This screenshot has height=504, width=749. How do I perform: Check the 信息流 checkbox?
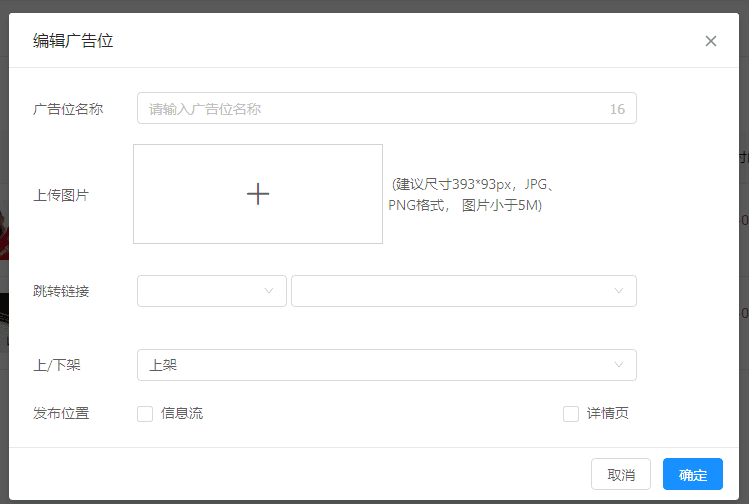click(x=145, y=414)
